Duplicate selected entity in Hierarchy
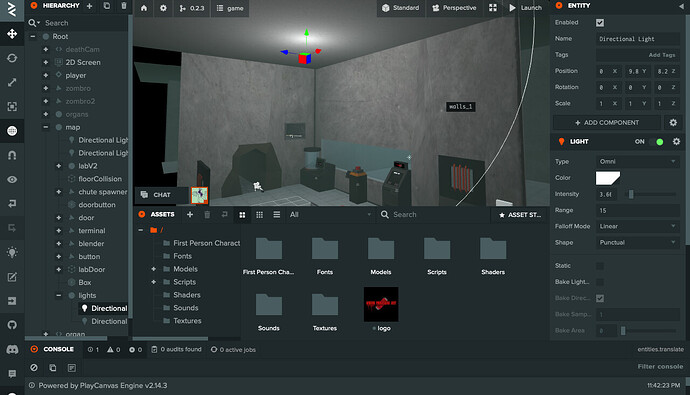The height and width of the screenshot is (395, 690). tap(106, 6)
